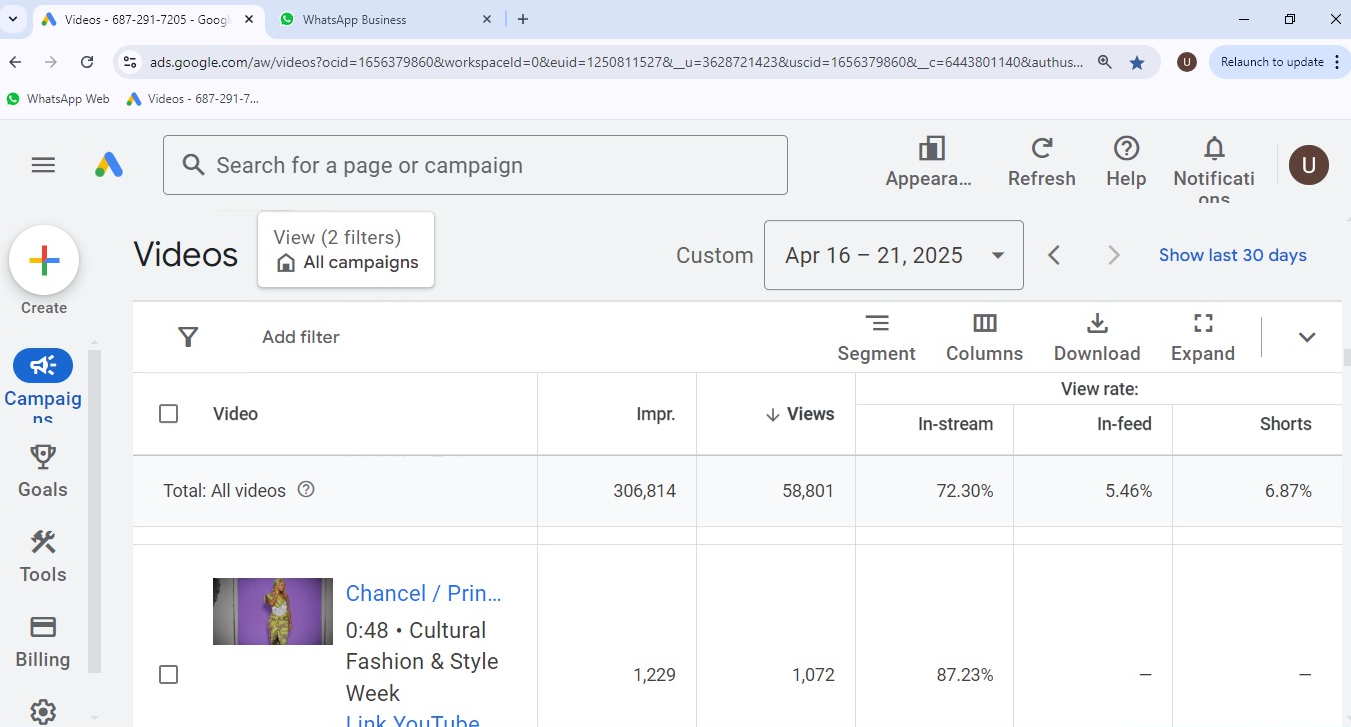Open the Columns selector
Screen dimensions: 1351x727
pos(984,337)
